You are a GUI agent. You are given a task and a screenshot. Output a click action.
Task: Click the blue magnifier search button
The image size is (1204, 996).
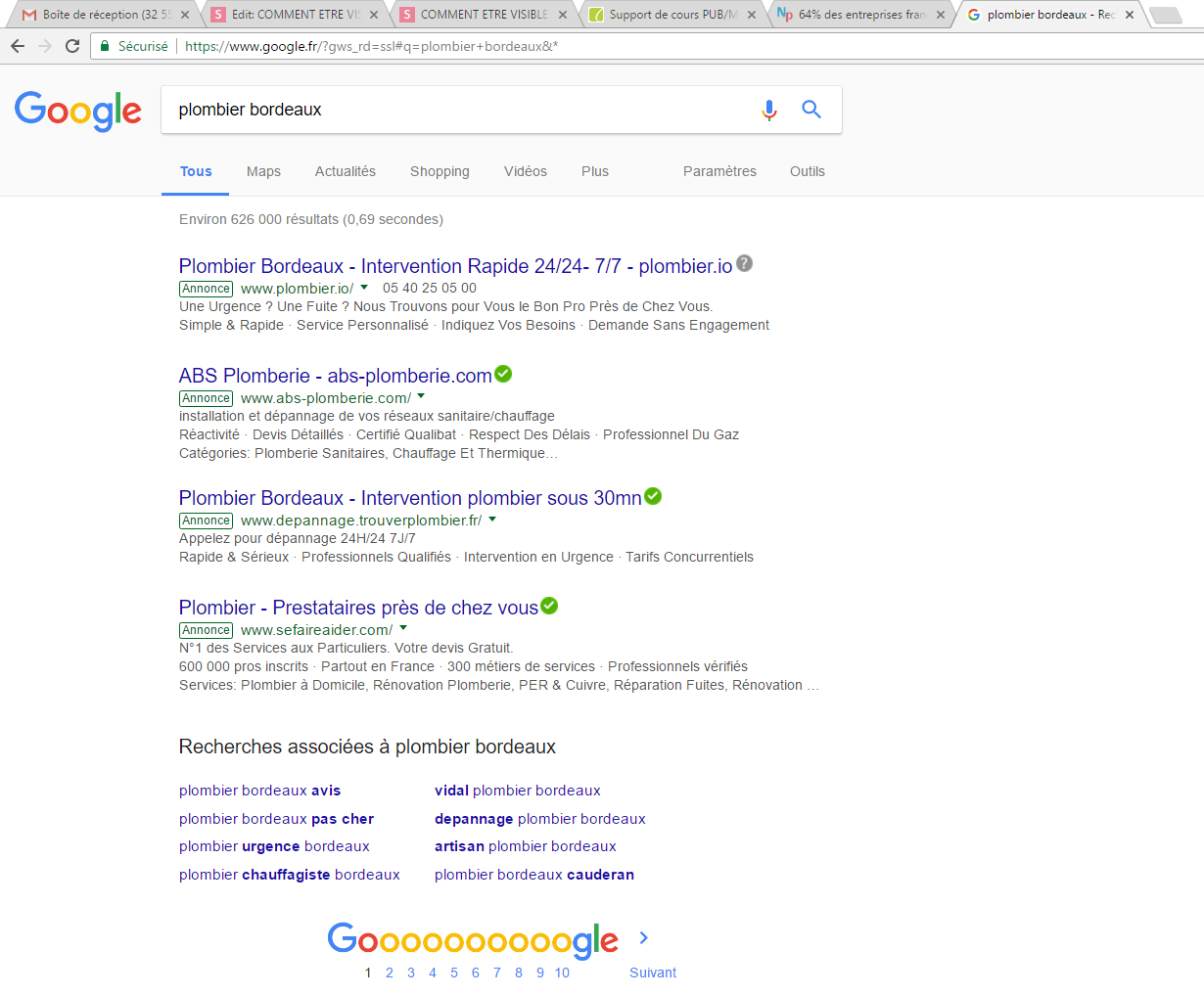pyautogui.click(x=811, y=110)
